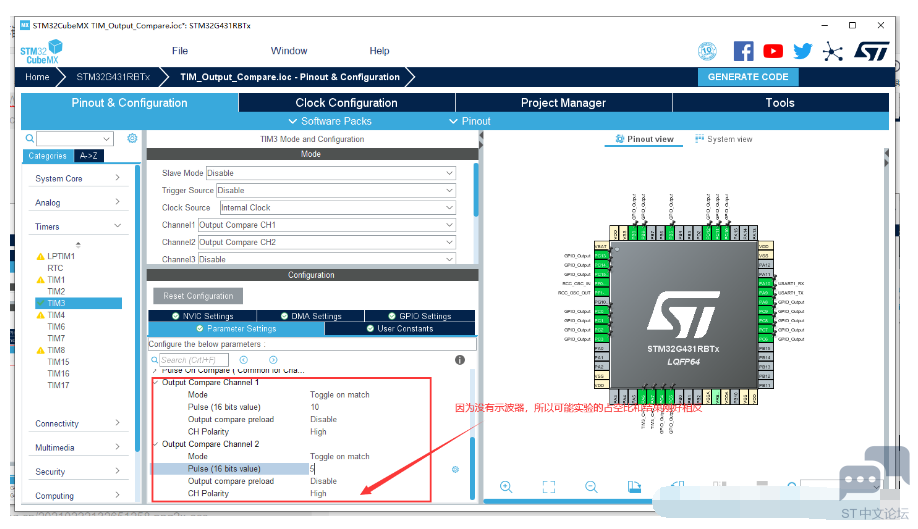Go to next search result arrow

(273, 360)
